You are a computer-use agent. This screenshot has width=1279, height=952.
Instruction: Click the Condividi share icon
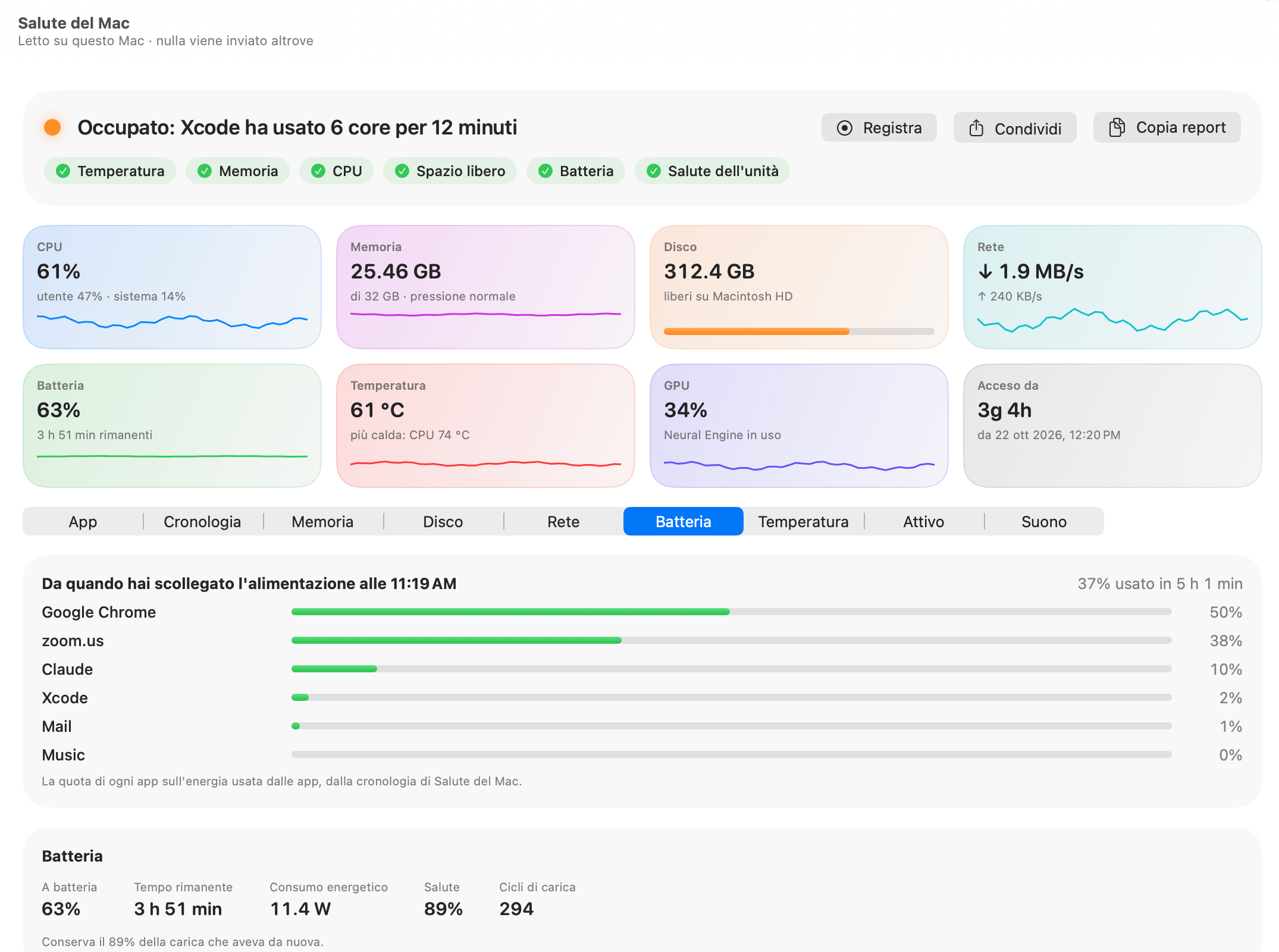pyautogui.click(x=976, y=128)
